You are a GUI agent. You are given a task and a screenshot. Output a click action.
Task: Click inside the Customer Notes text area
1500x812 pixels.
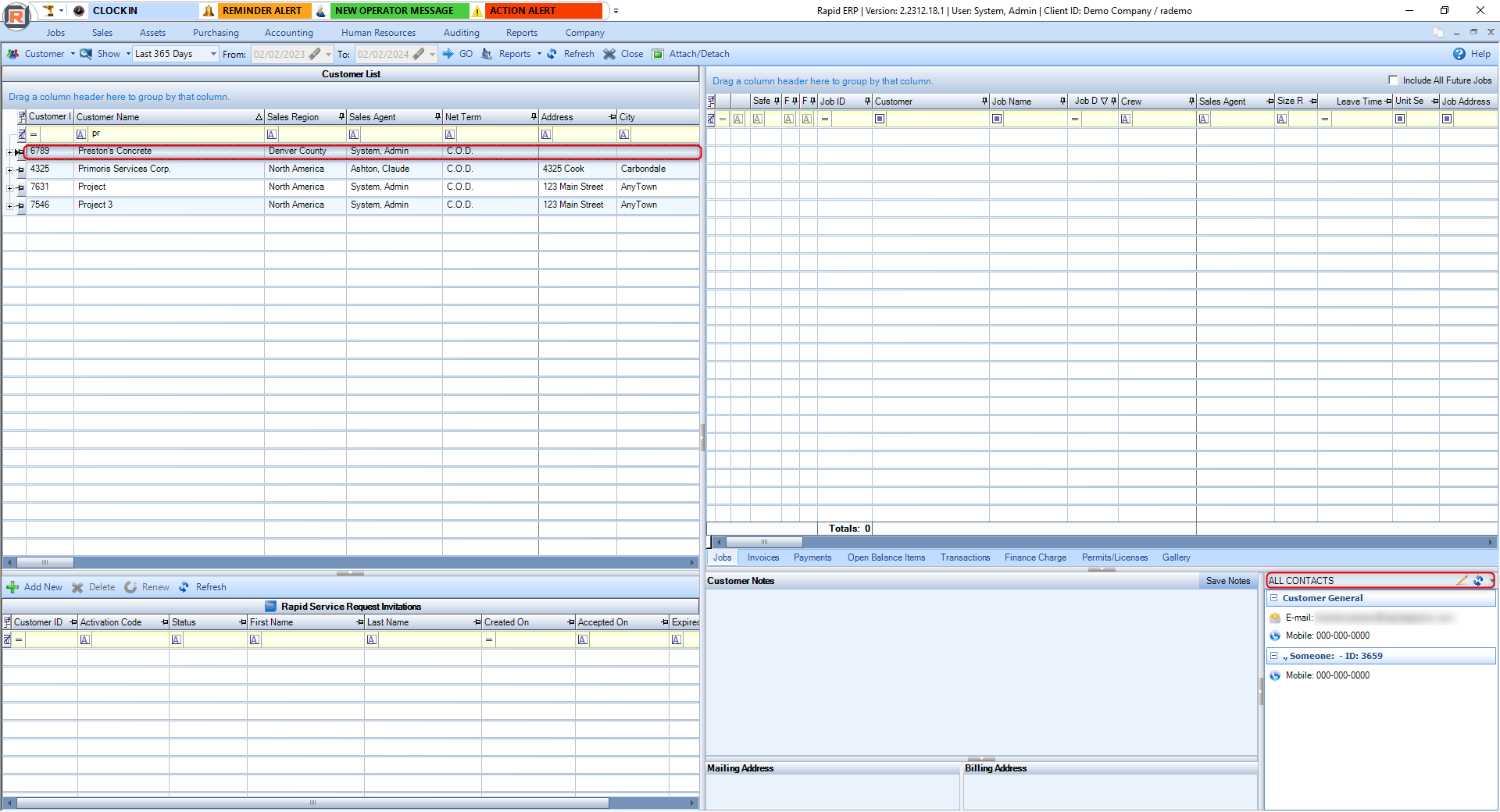pyautogui.click(x=981, y=671)
